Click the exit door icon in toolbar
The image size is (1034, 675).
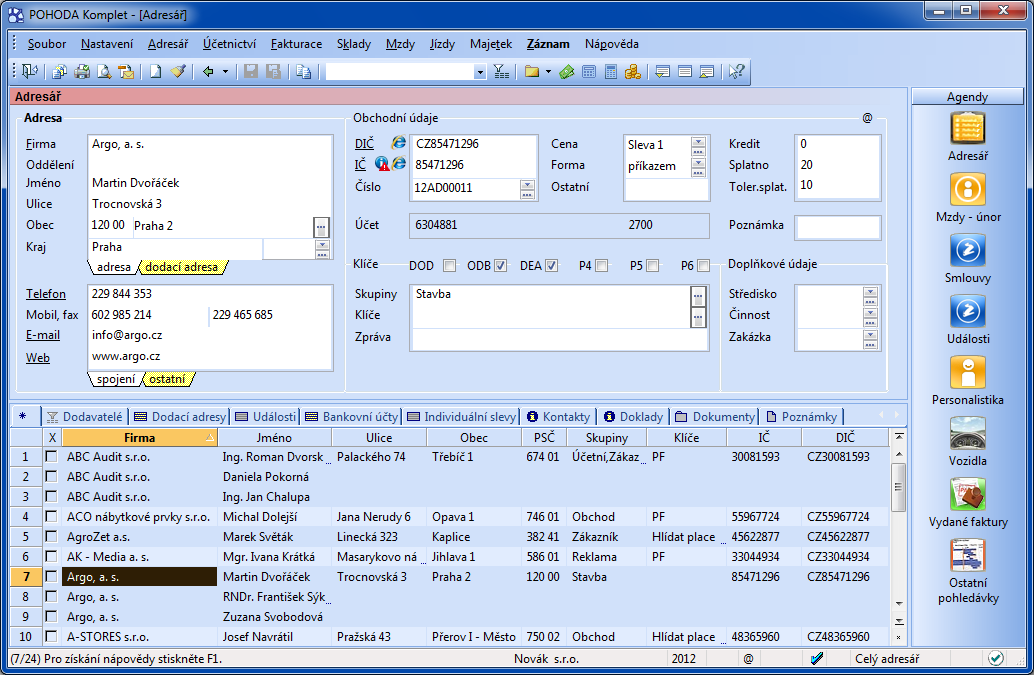pos(30,71)
